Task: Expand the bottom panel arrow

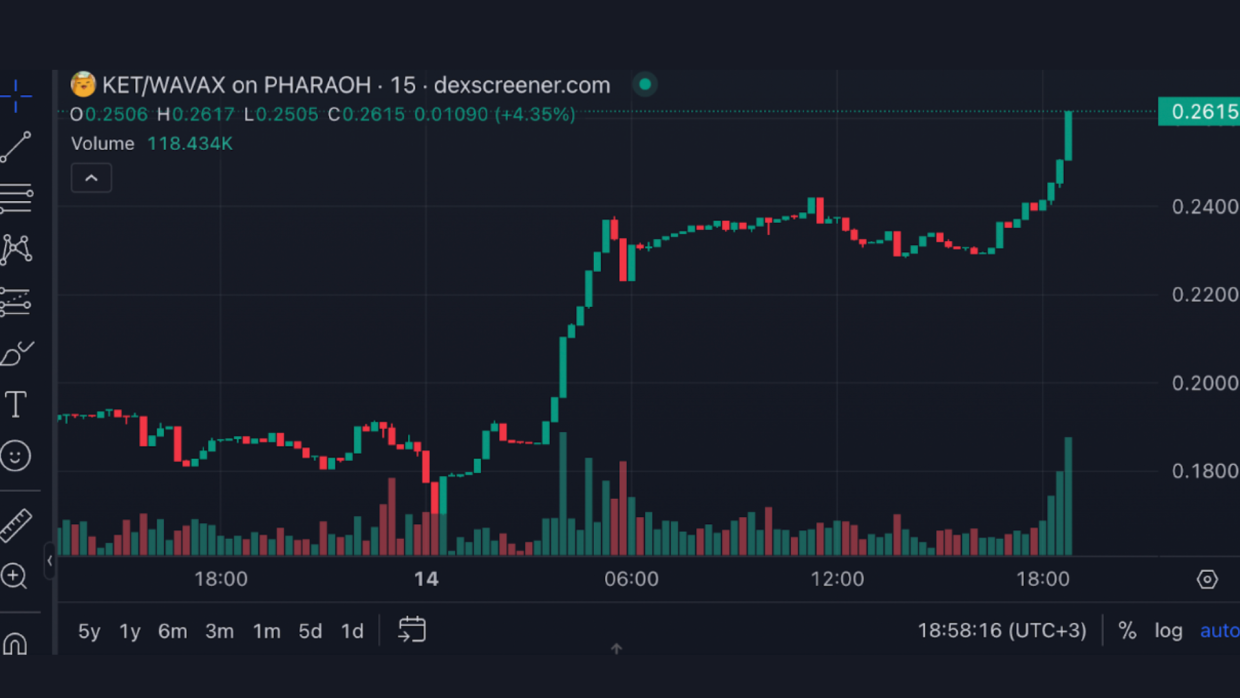Action: [616, 649]
